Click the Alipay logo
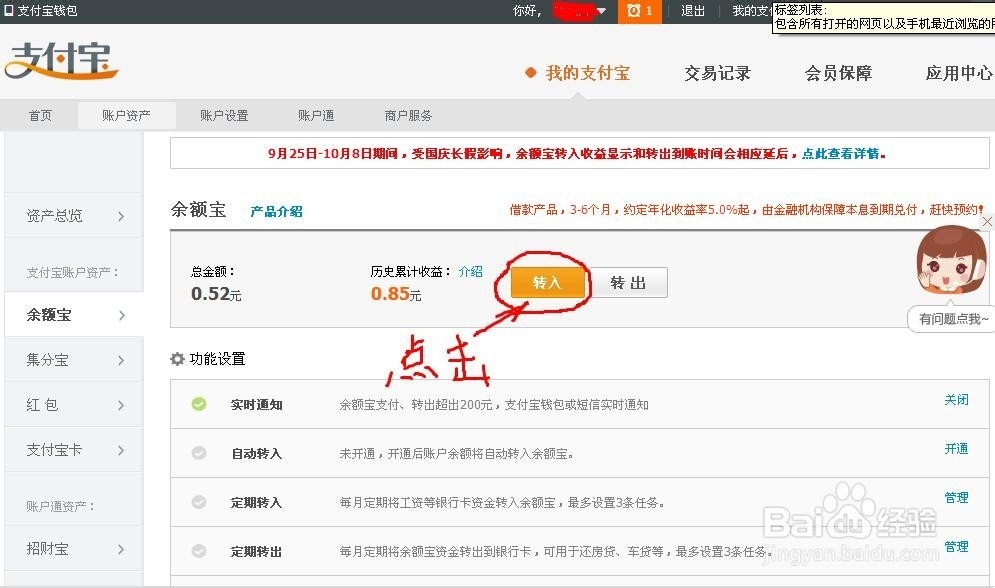Viewport: 995px width, 588px height. pos(62,61)
